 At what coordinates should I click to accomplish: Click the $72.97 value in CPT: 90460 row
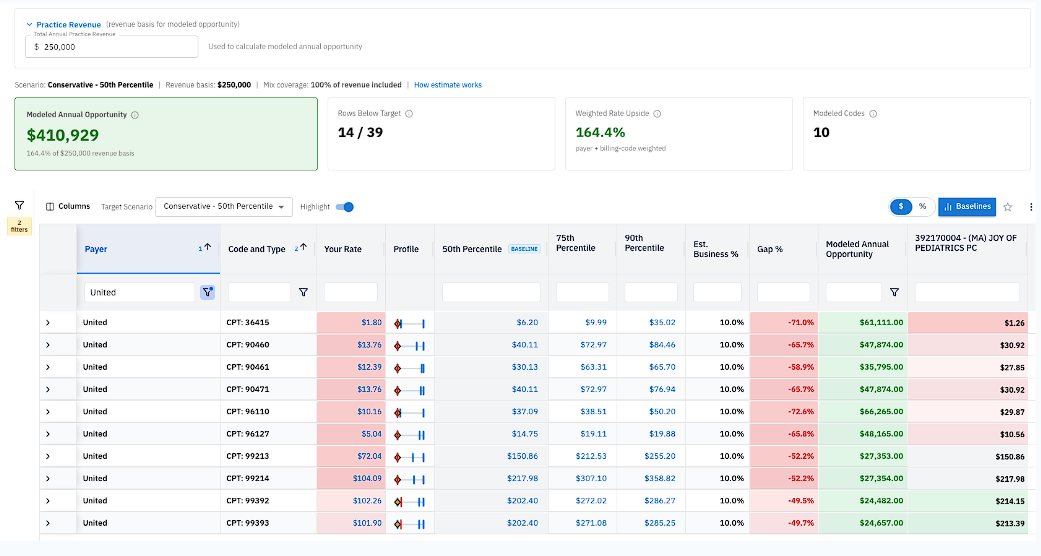[x=593, y=345]
